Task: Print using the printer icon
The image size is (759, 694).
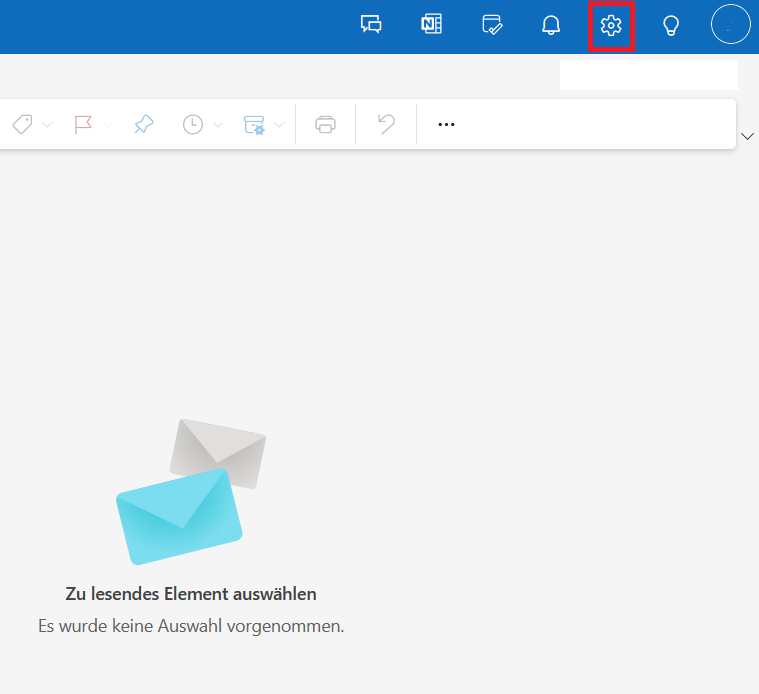Action: click(x=325, y=124)
